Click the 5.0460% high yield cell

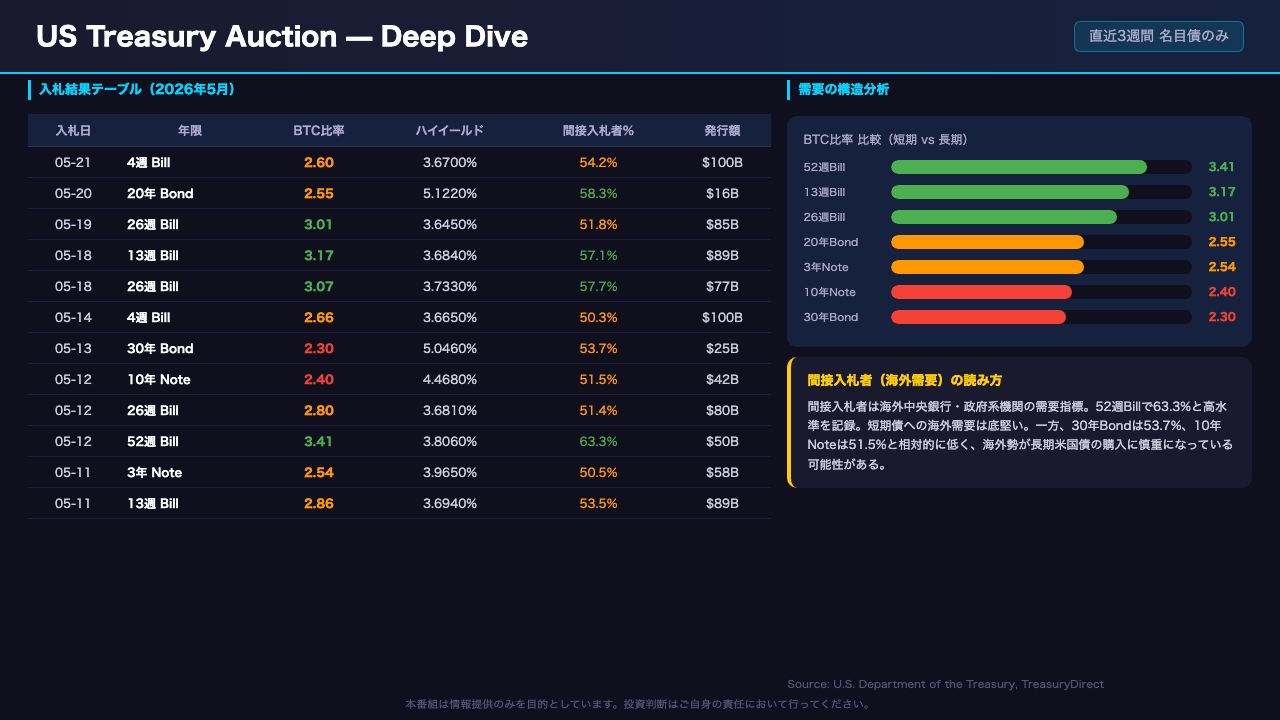pos(450,348)
